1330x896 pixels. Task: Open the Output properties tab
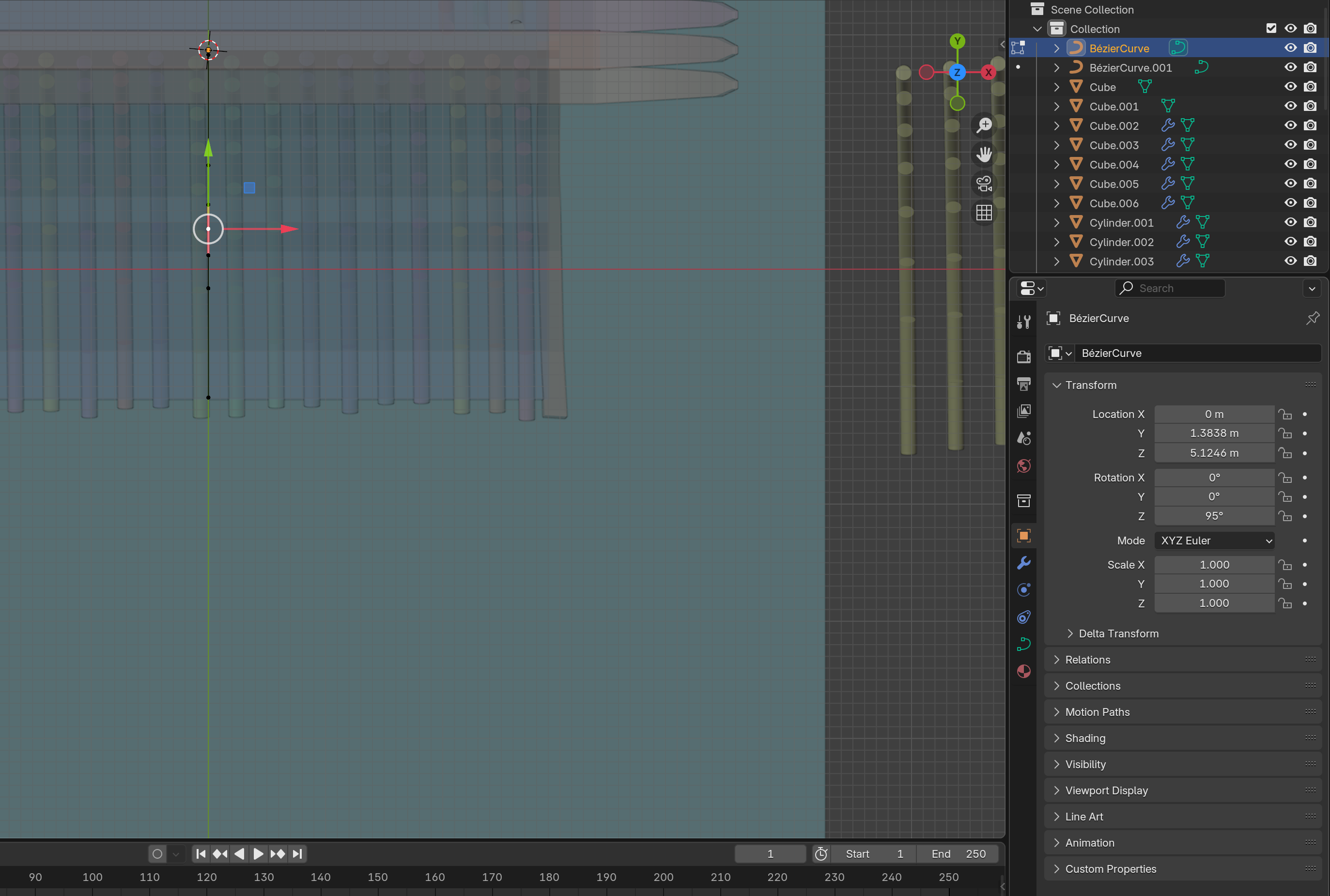tap(1024, 384)
